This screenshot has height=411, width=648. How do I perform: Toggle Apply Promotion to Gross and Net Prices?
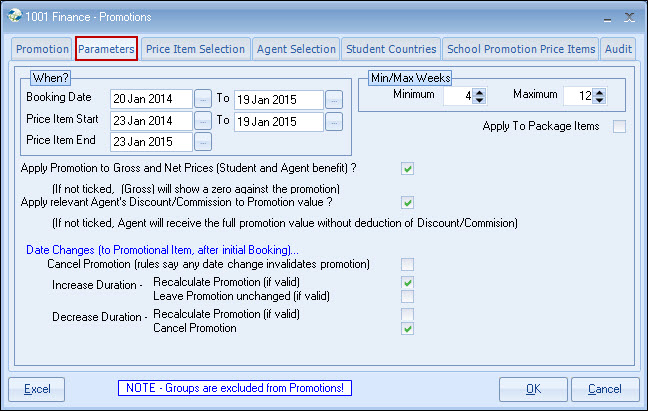[407, 168]
